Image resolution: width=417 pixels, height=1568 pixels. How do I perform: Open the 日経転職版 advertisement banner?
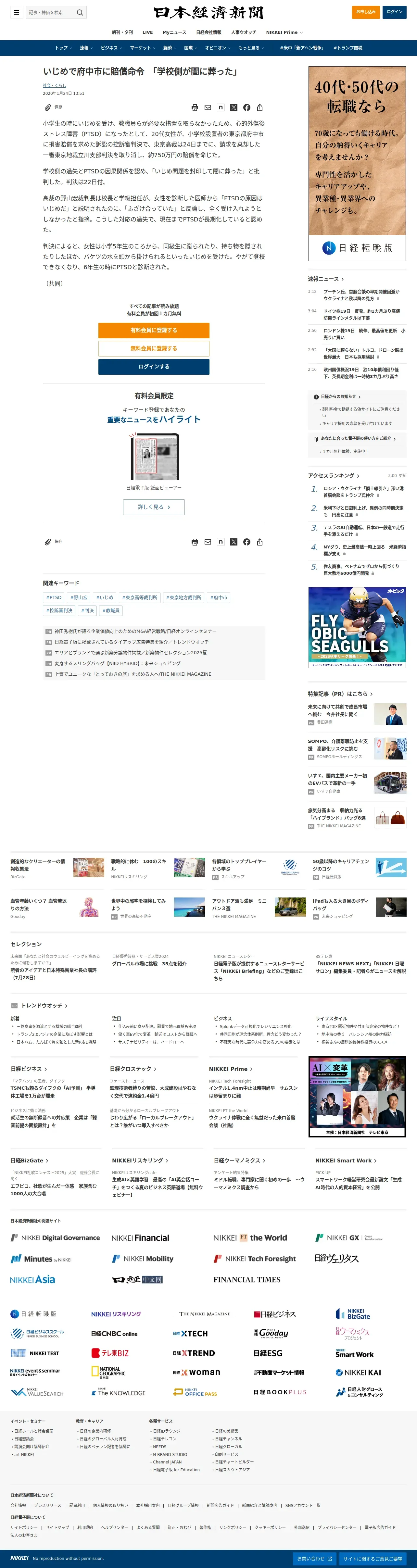click(x=357, y=164)
